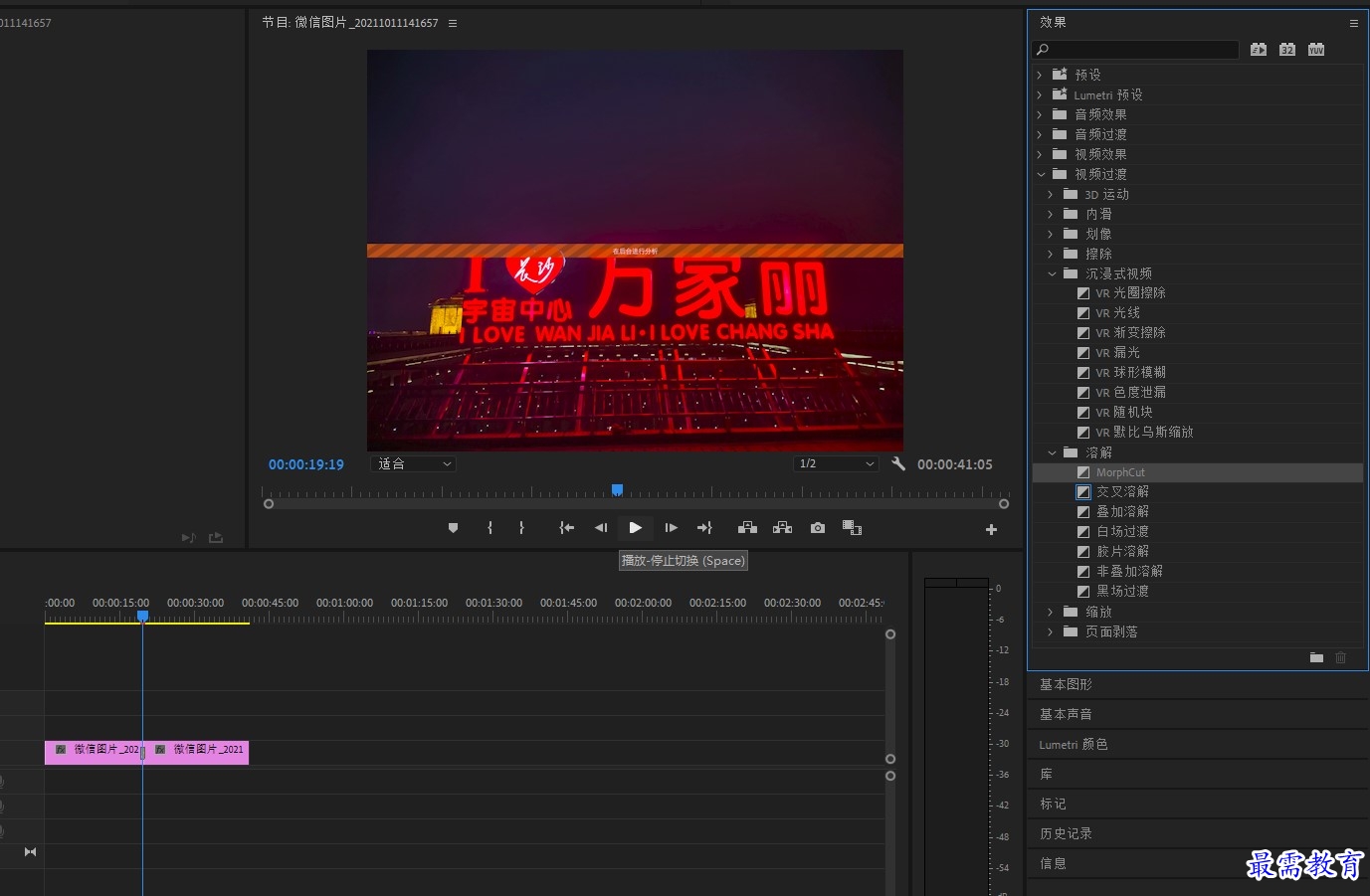Expand the 缩放 folder
Image resolution: width=1370 pixels, height=896 pixels.
click(x=1051, y=612)
